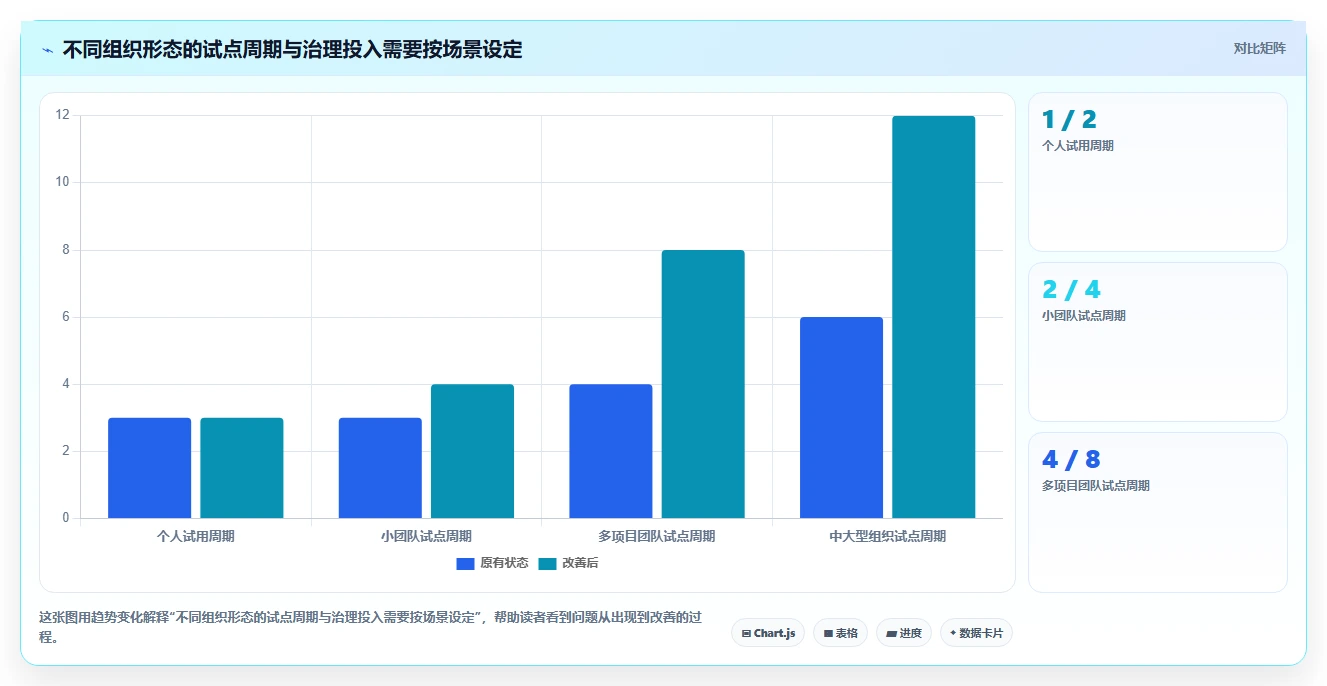
Task: Toggle the 改善后 legend item
Action: (x=568, y=563)
